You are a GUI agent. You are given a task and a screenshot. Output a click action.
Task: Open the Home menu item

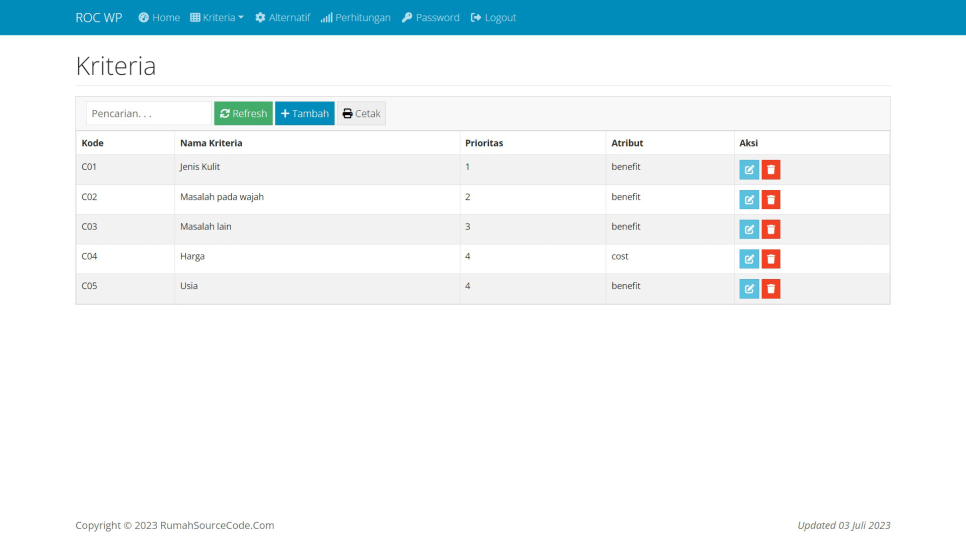[x=159, y=18]
